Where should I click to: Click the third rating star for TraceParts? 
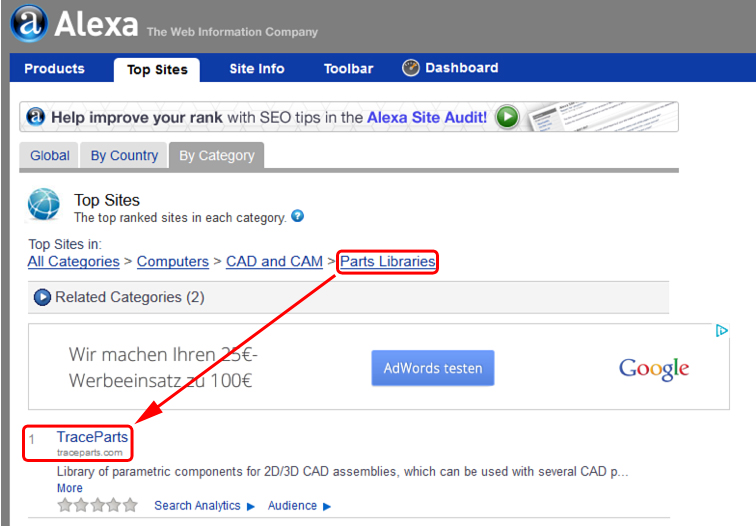[97, 505]
